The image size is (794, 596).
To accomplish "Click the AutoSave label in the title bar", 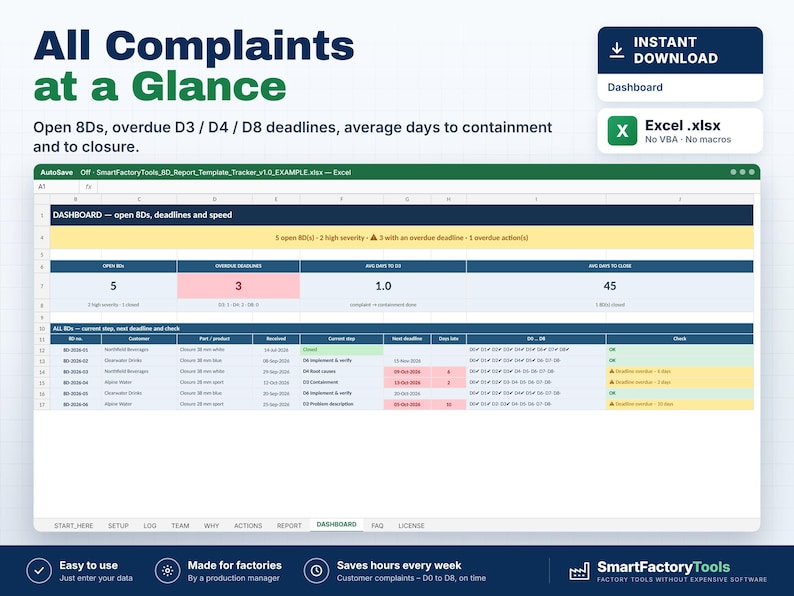I will 56,172.
